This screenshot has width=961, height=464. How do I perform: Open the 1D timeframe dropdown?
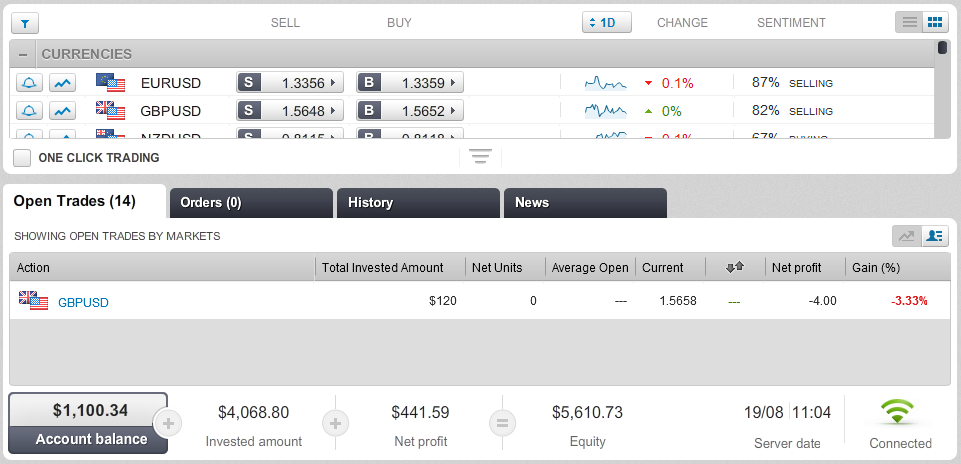coord(607,23)
